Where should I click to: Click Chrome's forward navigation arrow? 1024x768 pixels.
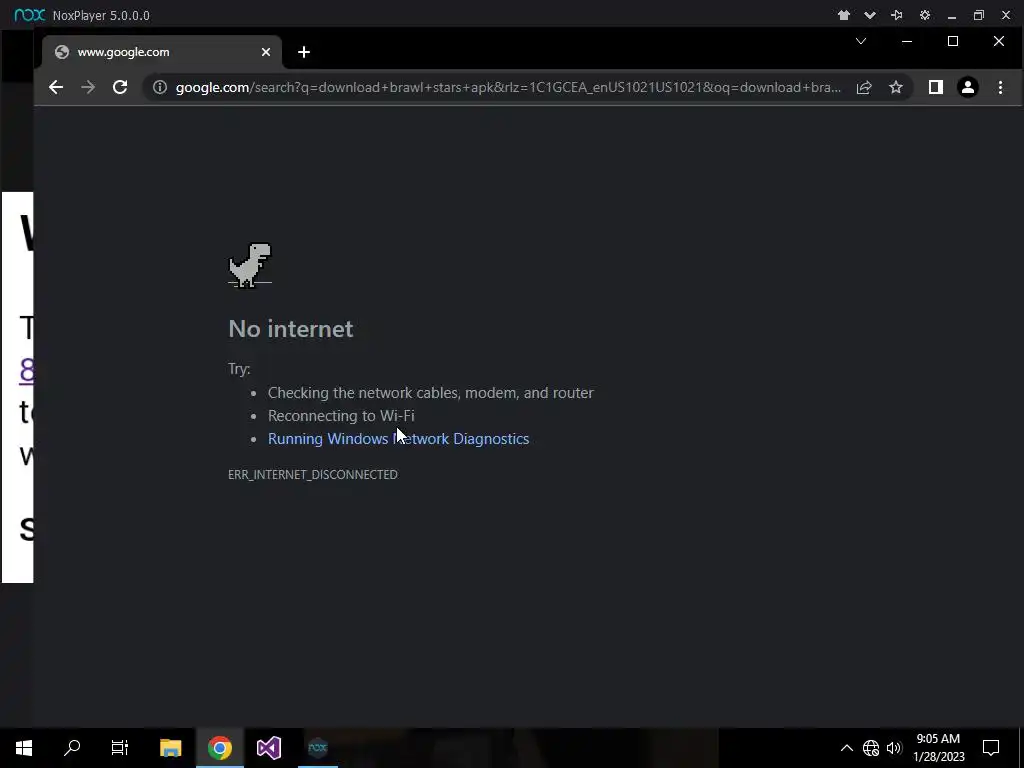(88, 88)
